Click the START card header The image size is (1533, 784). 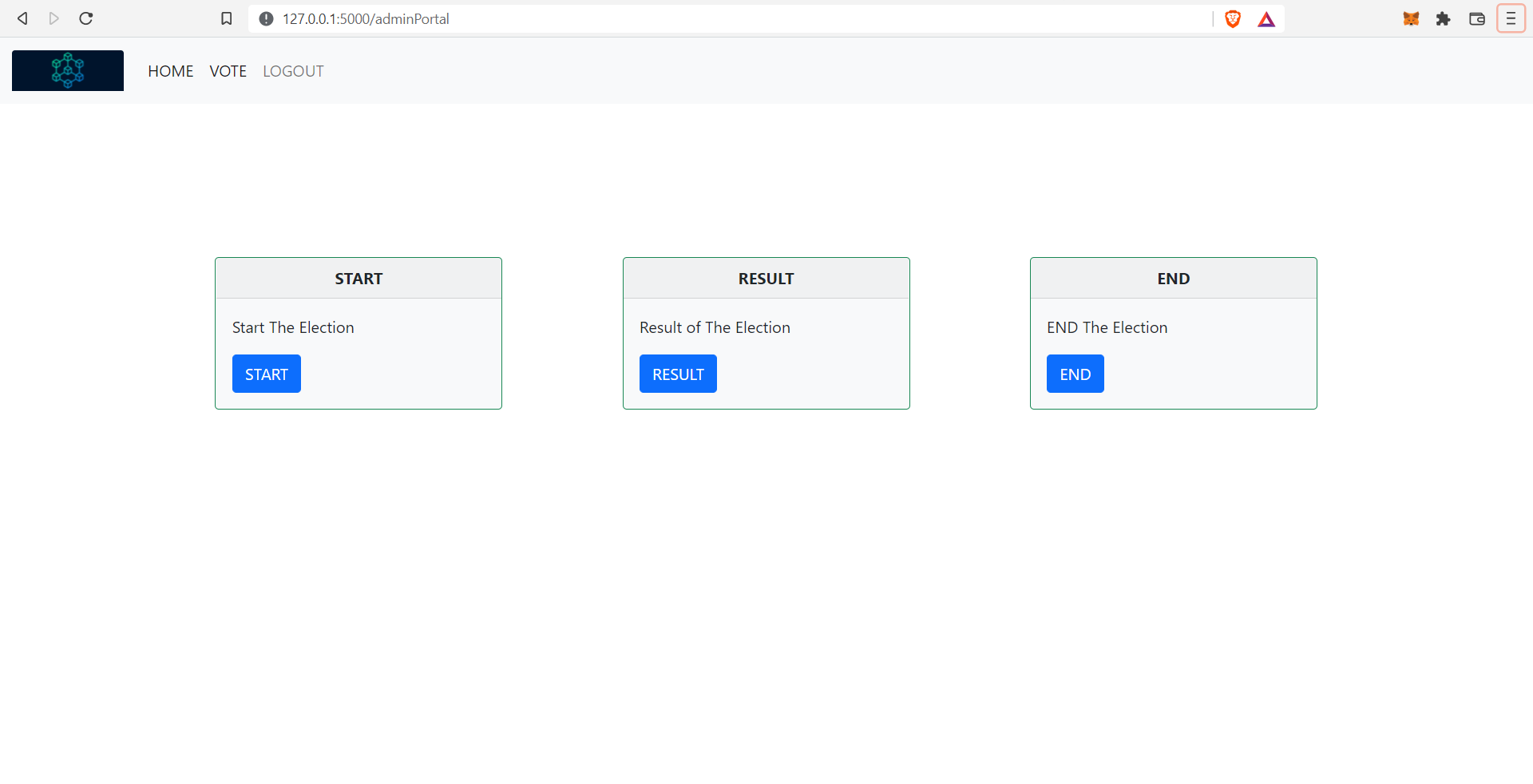point(358,279)
